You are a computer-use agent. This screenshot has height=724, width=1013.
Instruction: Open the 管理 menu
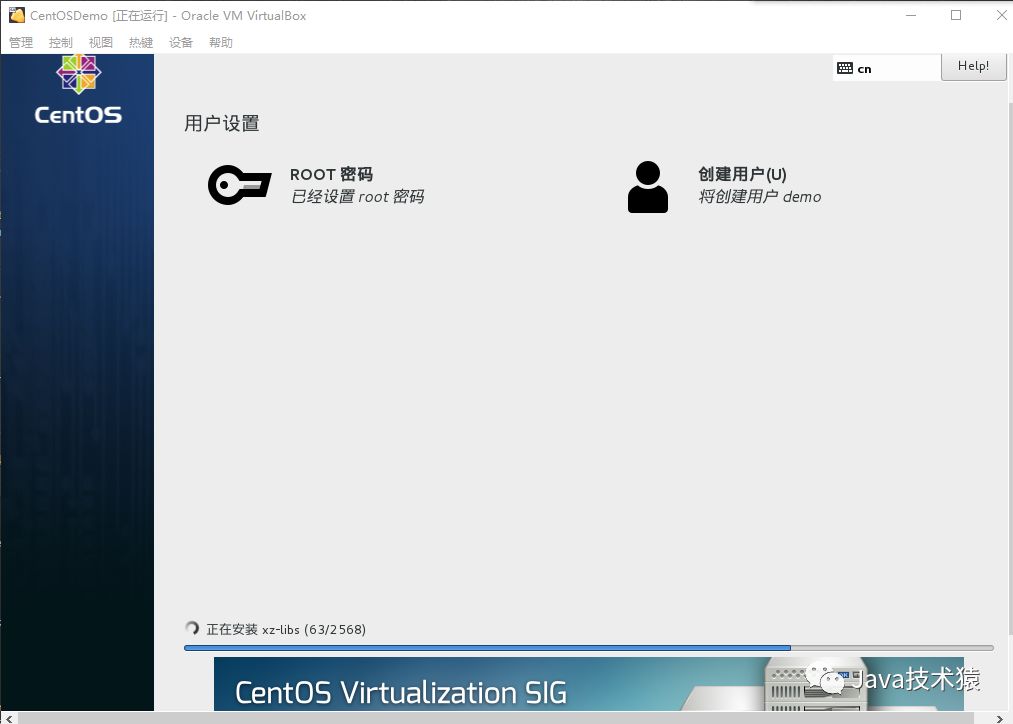(21, 43)
